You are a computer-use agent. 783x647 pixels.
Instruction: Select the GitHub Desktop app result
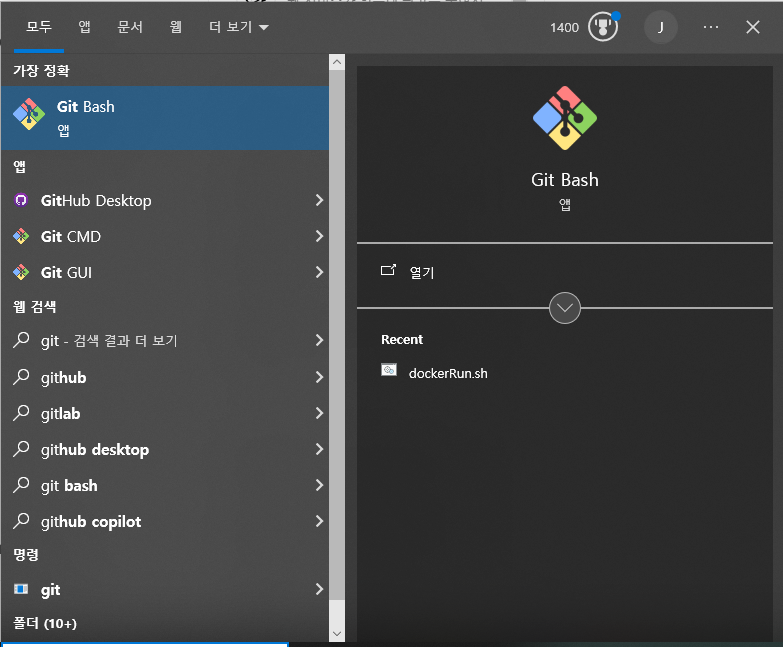[x=165, y=200]
